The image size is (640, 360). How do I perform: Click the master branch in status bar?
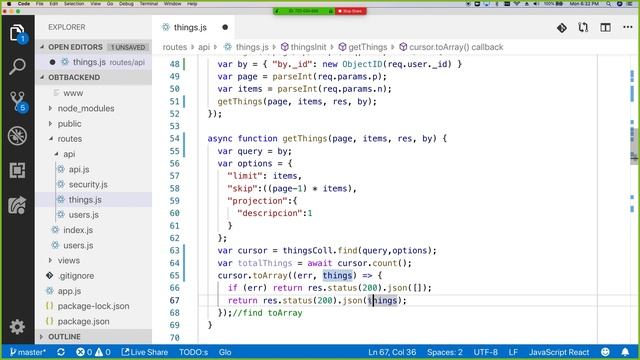(28, 352)
